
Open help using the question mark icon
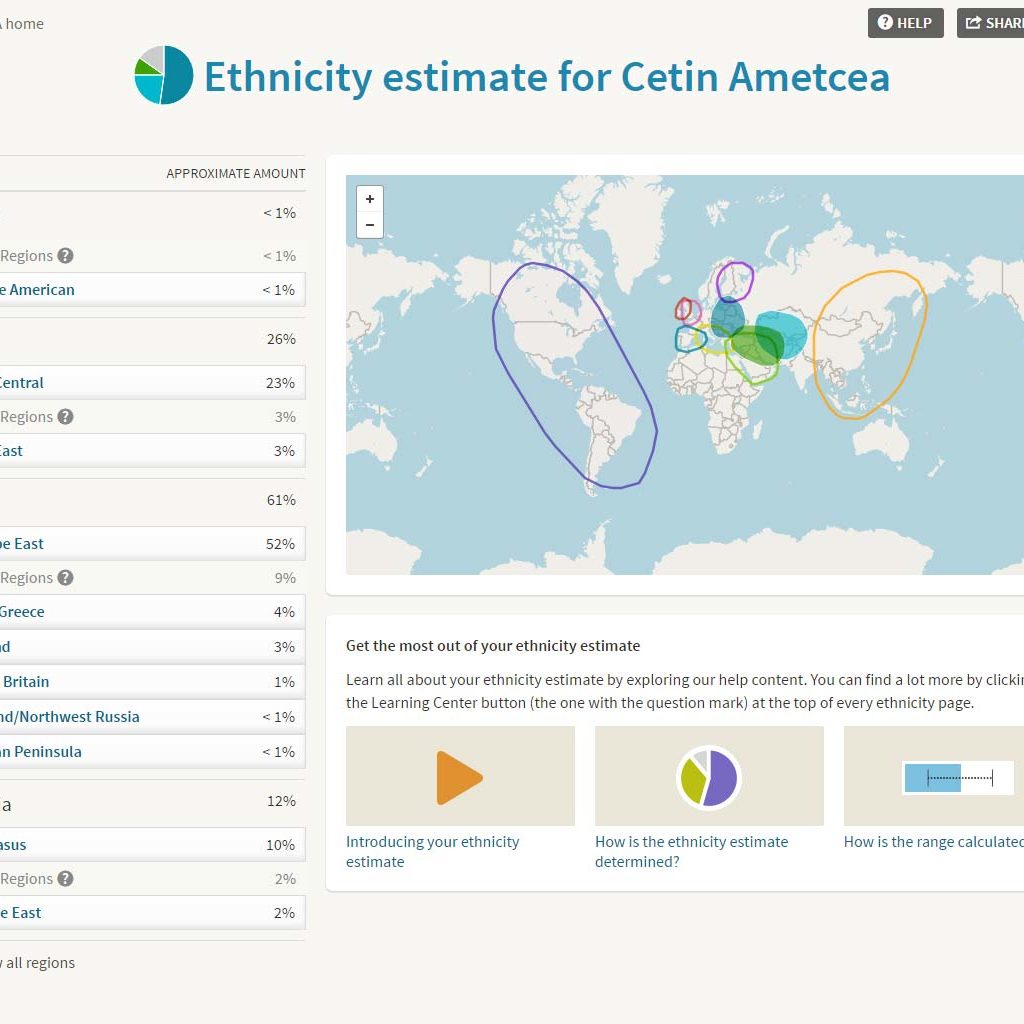coord(885,22)
